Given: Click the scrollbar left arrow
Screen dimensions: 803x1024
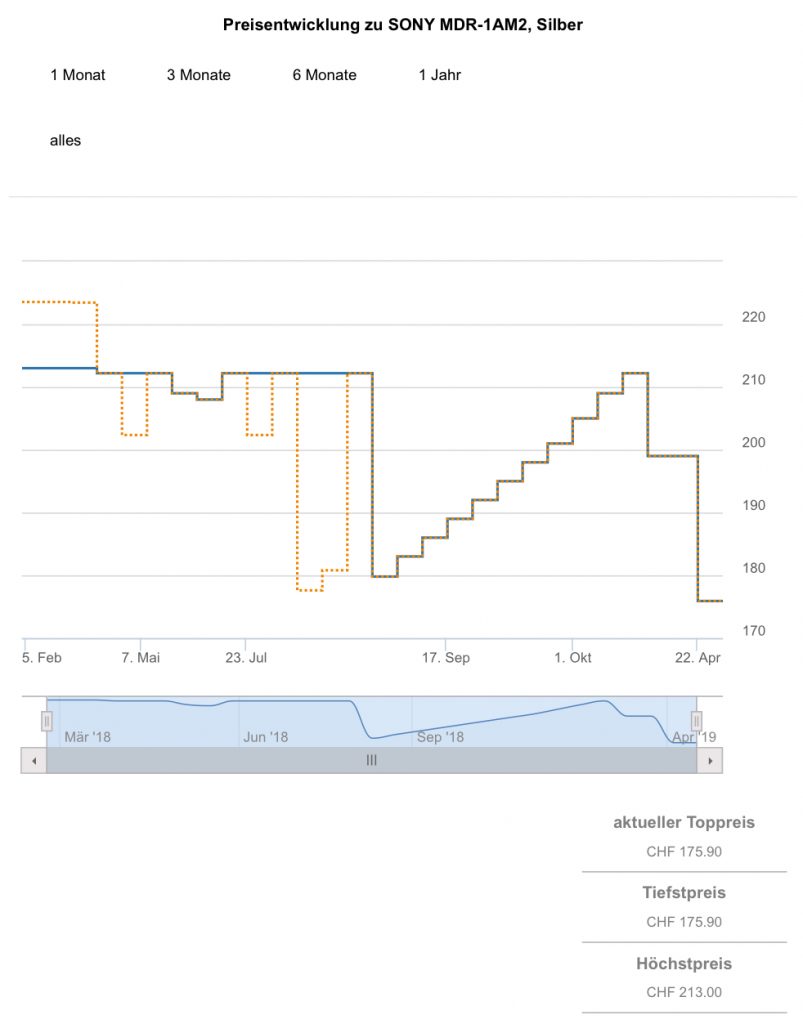Looking at the screenshot, I should [33, 760].
